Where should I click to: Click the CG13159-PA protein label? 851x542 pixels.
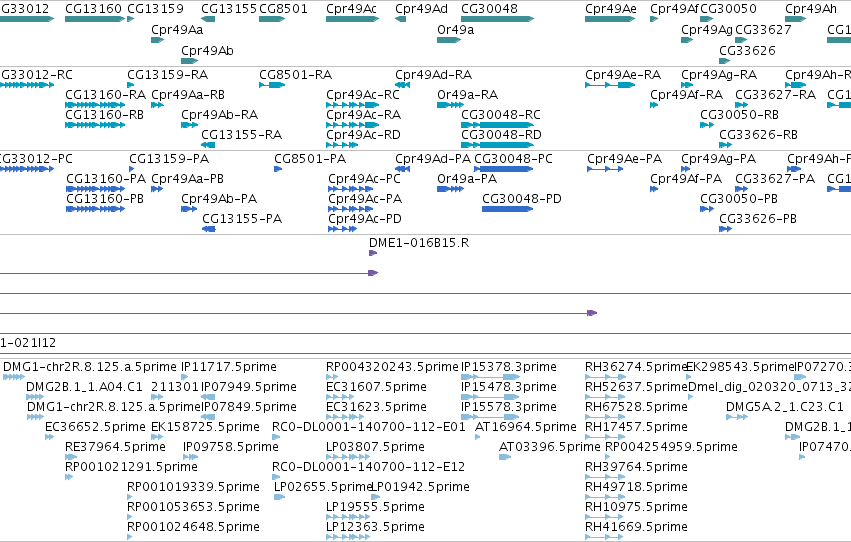click(169, 158)
